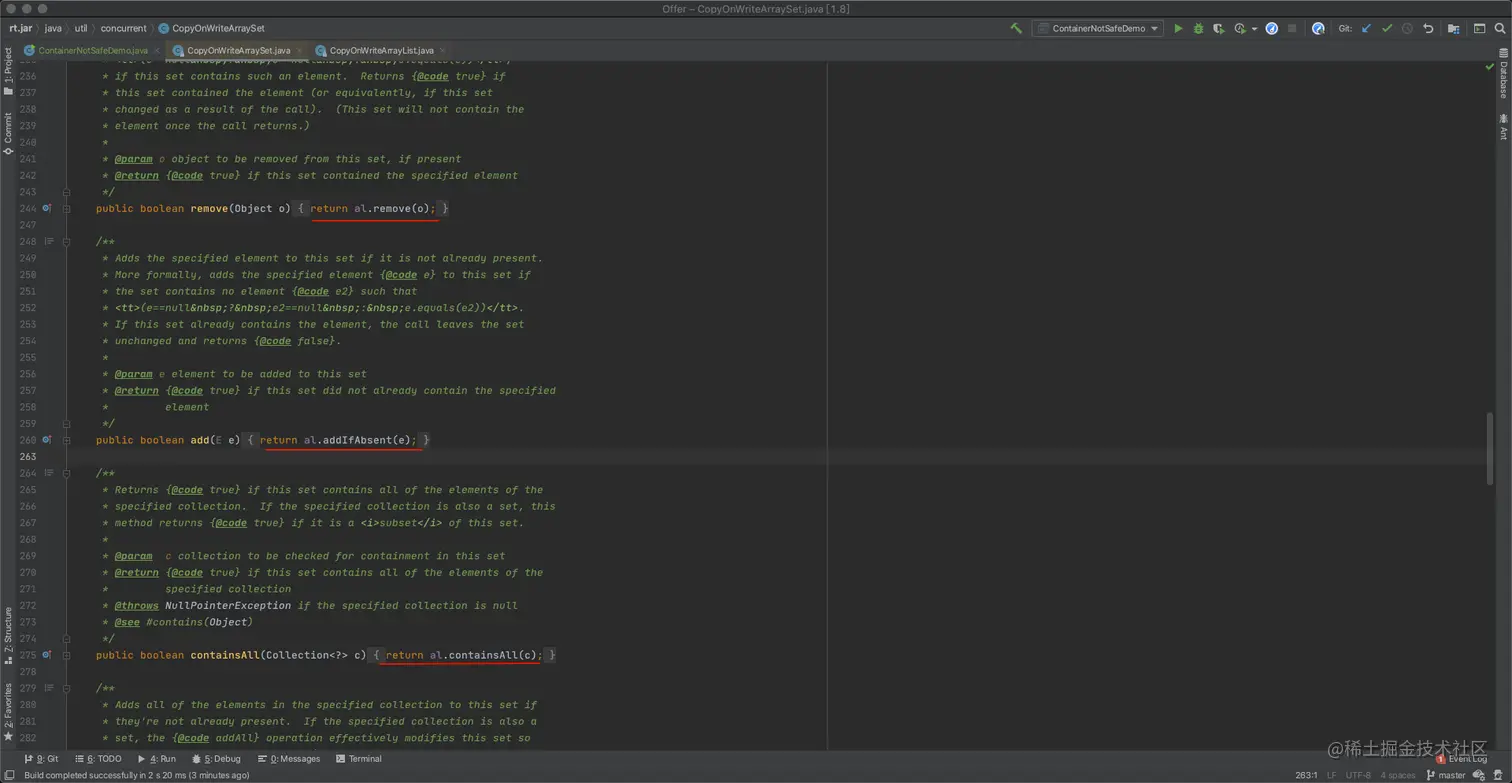The width and height of the screenshot is (1512, 783).
Task: Open the Messages tool window tab
Action: pos(289,759)
